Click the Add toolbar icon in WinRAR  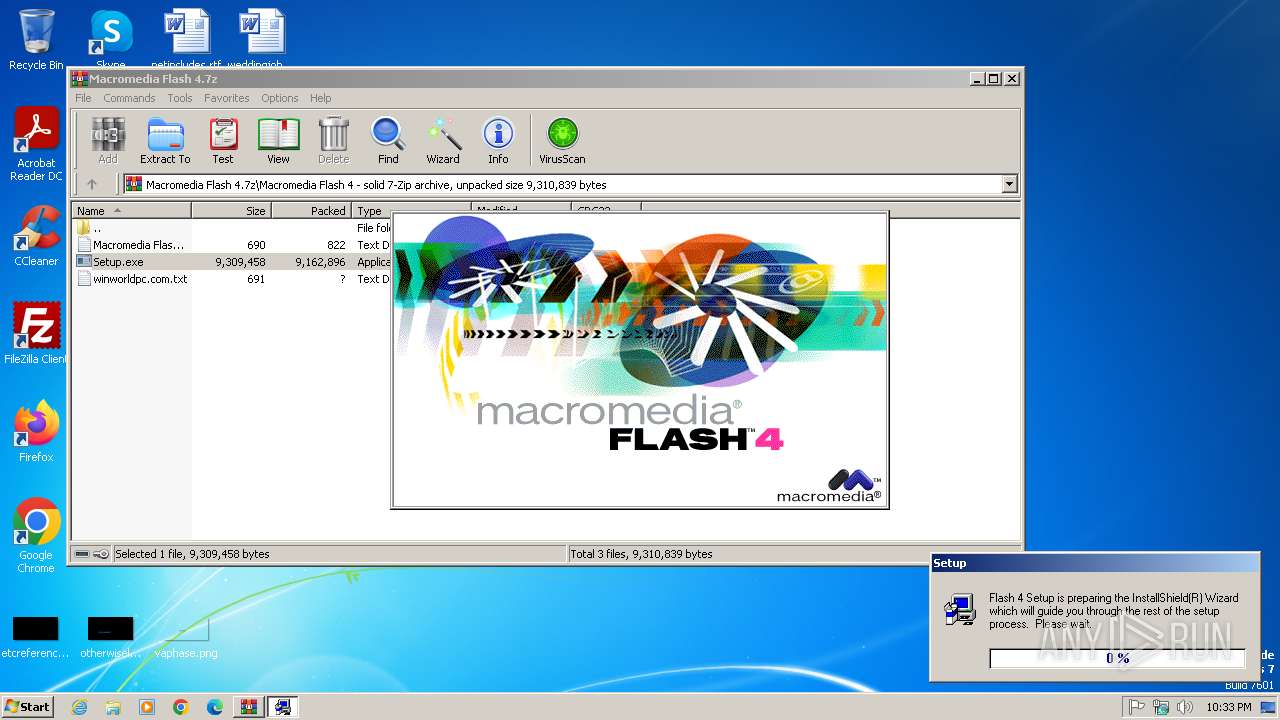pos(107,140)
